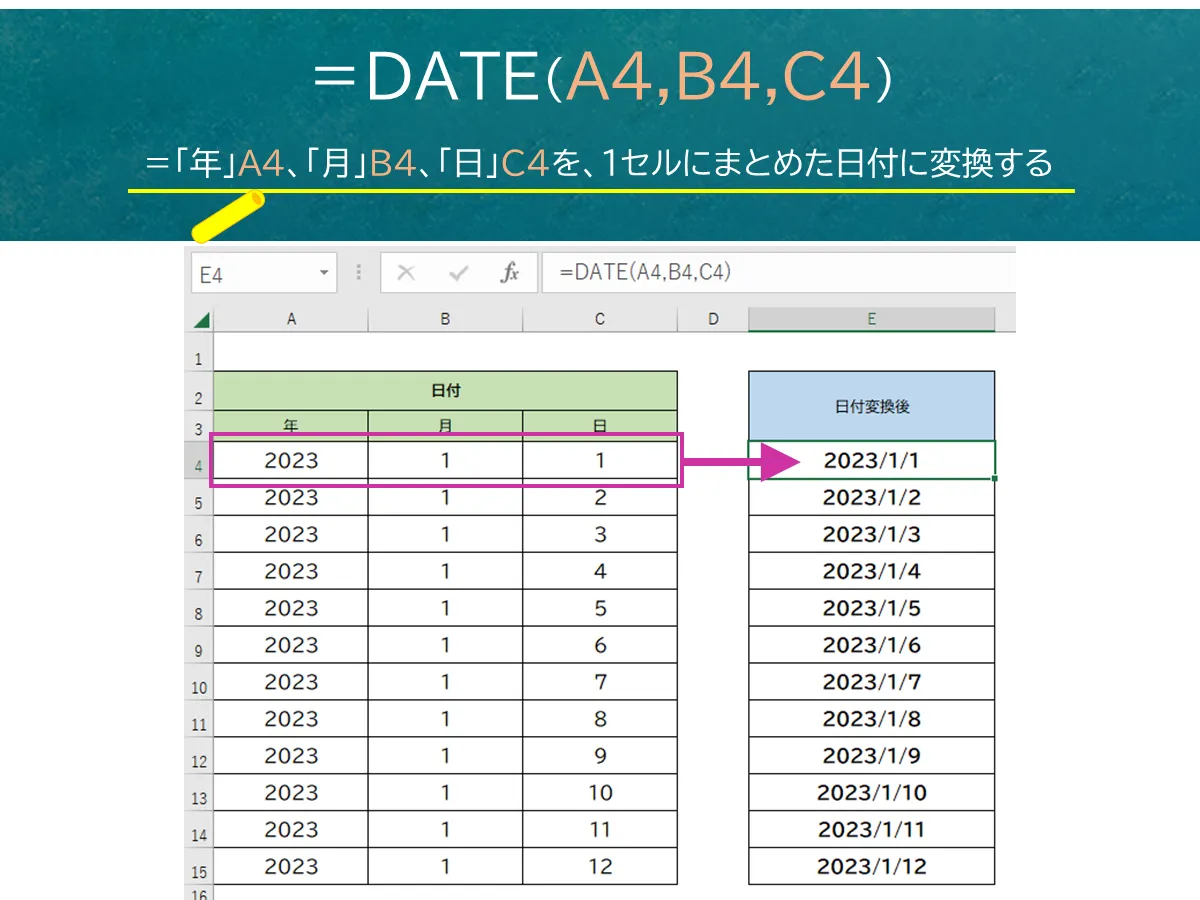Select row 4 header
The width and height of the screenshot is (1200, 900).
point(199,464)
